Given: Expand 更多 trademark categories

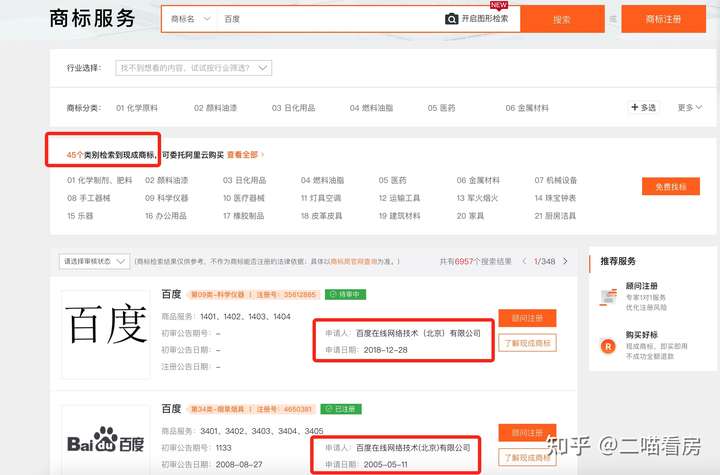Looking at the screenshot, I should (690, 107).
